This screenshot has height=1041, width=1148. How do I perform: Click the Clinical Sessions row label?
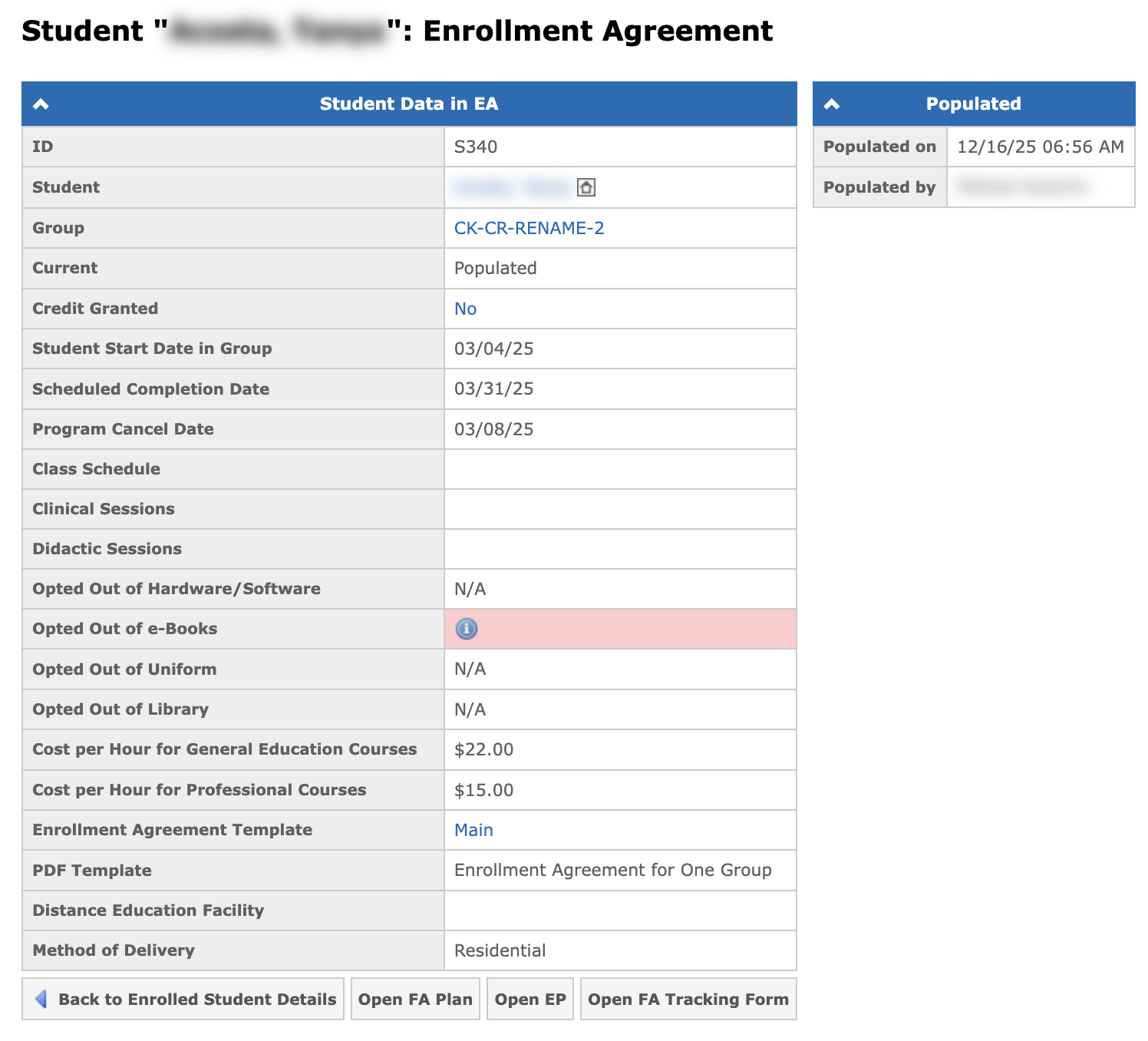click(x=103, y=509)
